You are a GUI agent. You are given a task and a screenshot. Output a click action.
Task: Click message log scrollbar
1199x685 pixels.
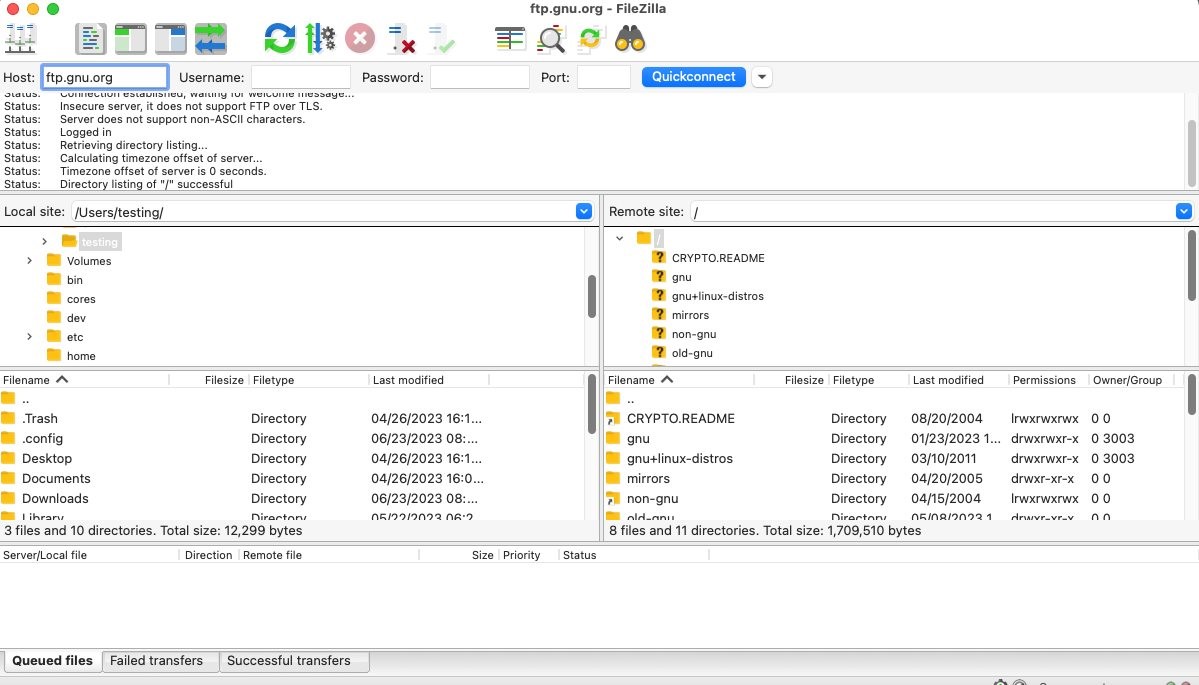click(x=1191, y=153)
